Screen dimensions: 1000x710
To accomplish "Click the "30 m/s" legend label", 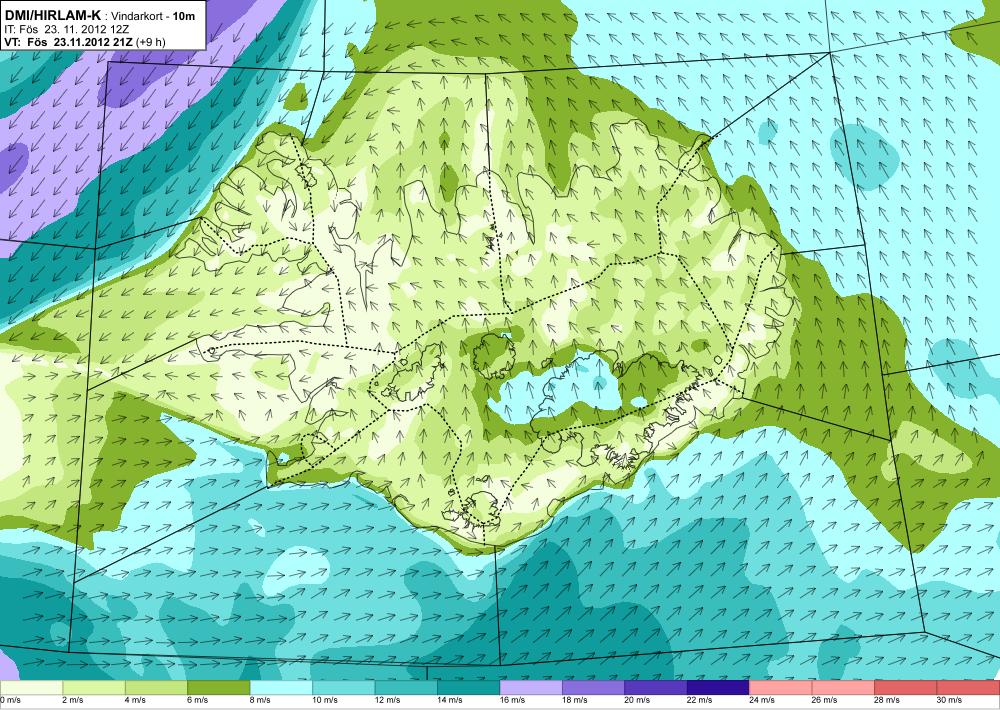I will (x=950, y=700).
